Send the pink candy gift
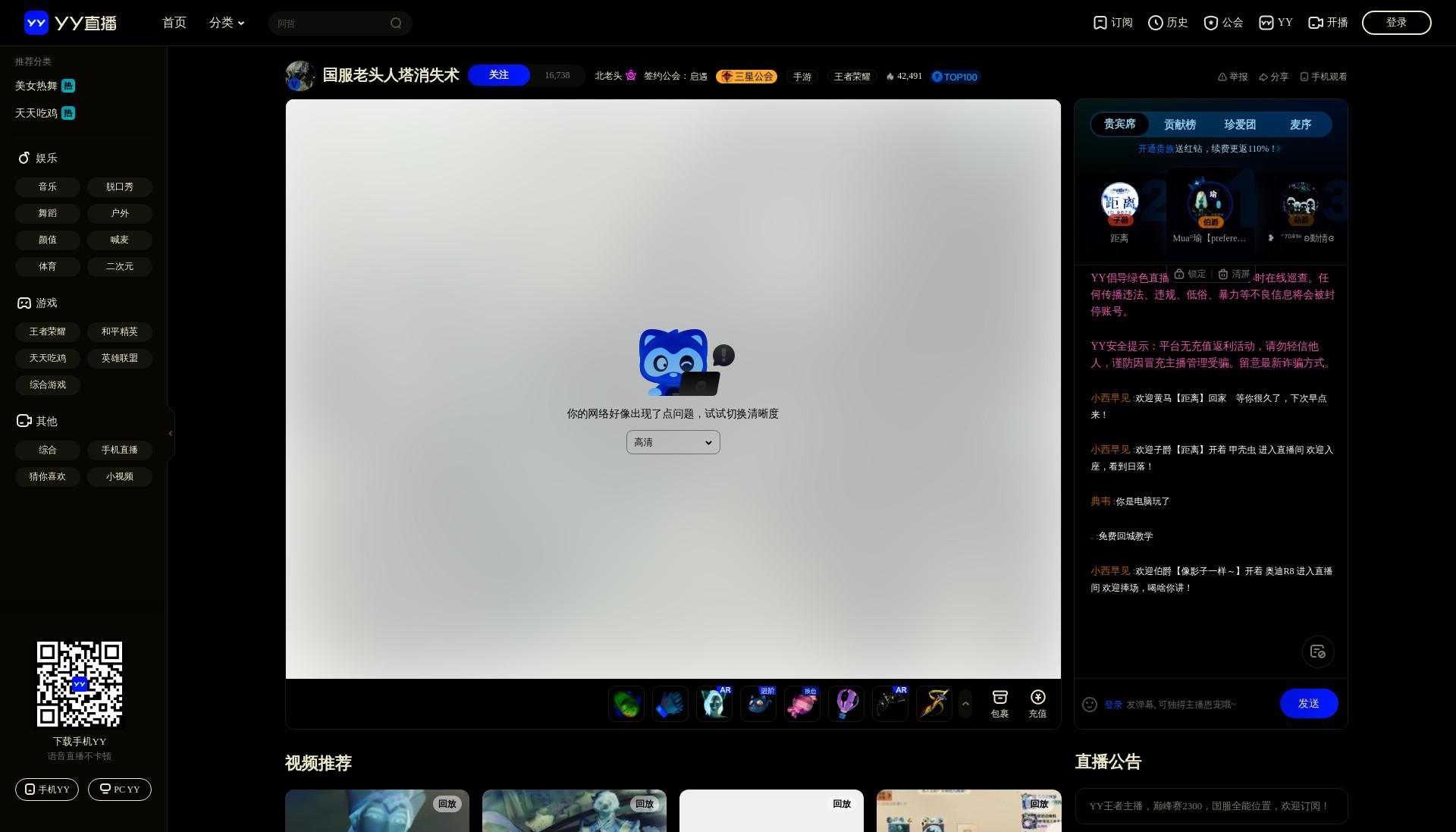Screen dimensions: 1456x832 pos(802,704)
